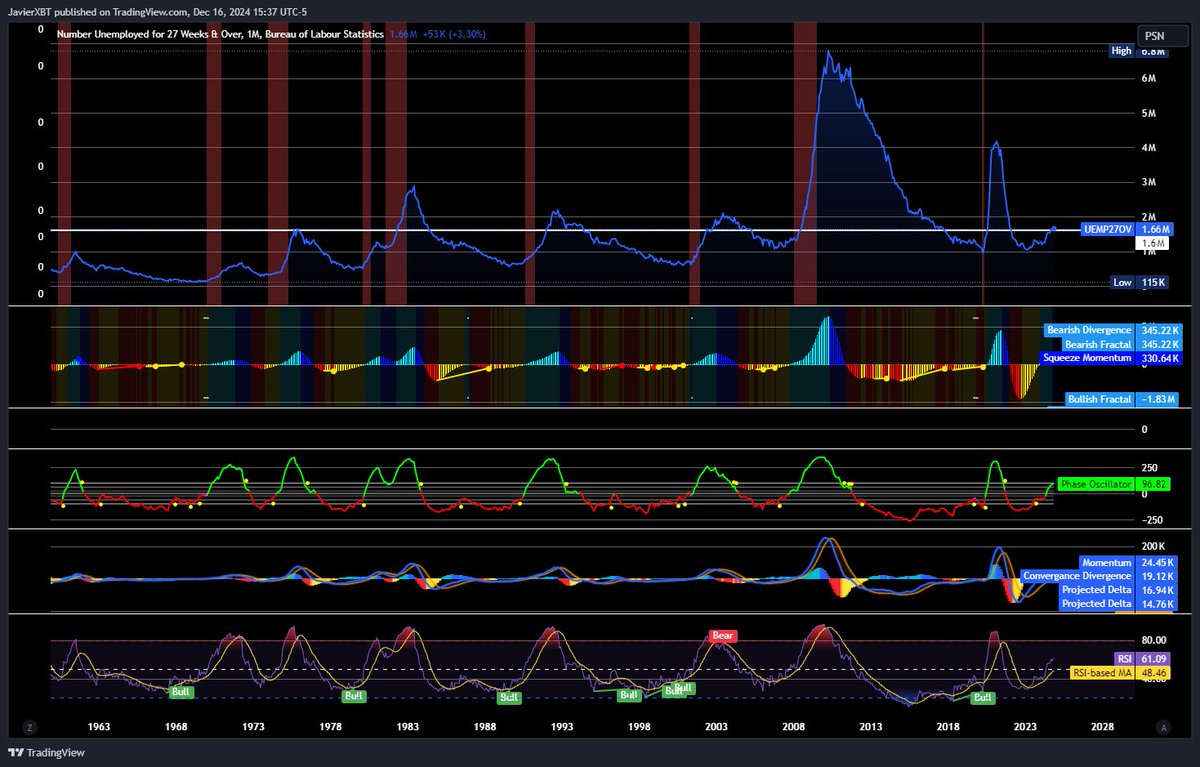Select the chart title 'Number Unemployed for 27 Weeks & Over'

150,34
